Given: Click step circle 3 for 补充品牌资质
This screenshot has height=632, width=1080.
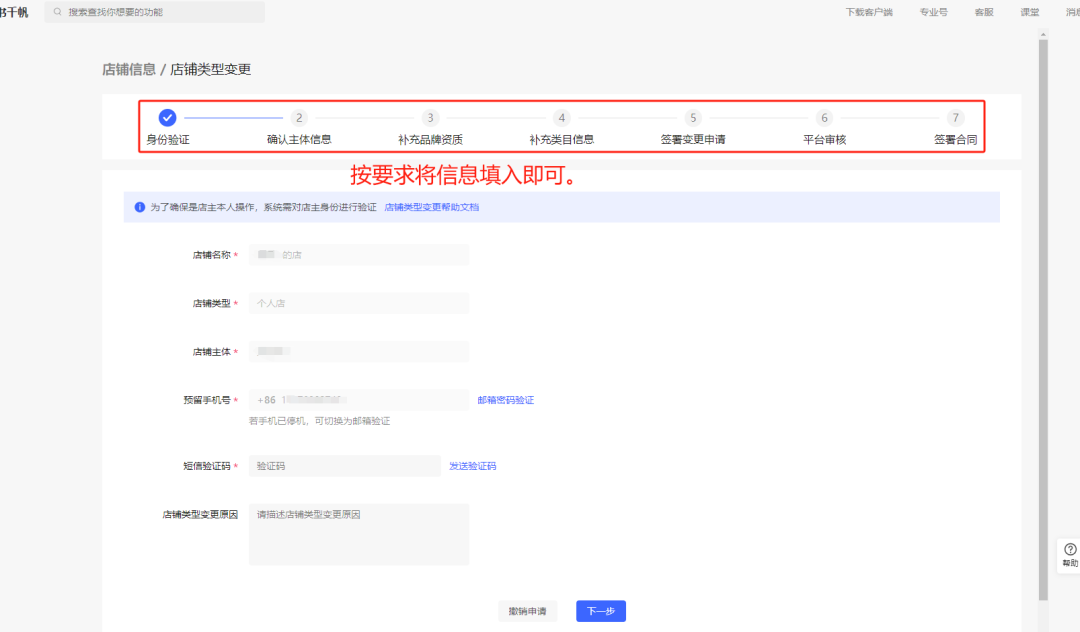Looking at the screenshot, I should click(430, 117).
